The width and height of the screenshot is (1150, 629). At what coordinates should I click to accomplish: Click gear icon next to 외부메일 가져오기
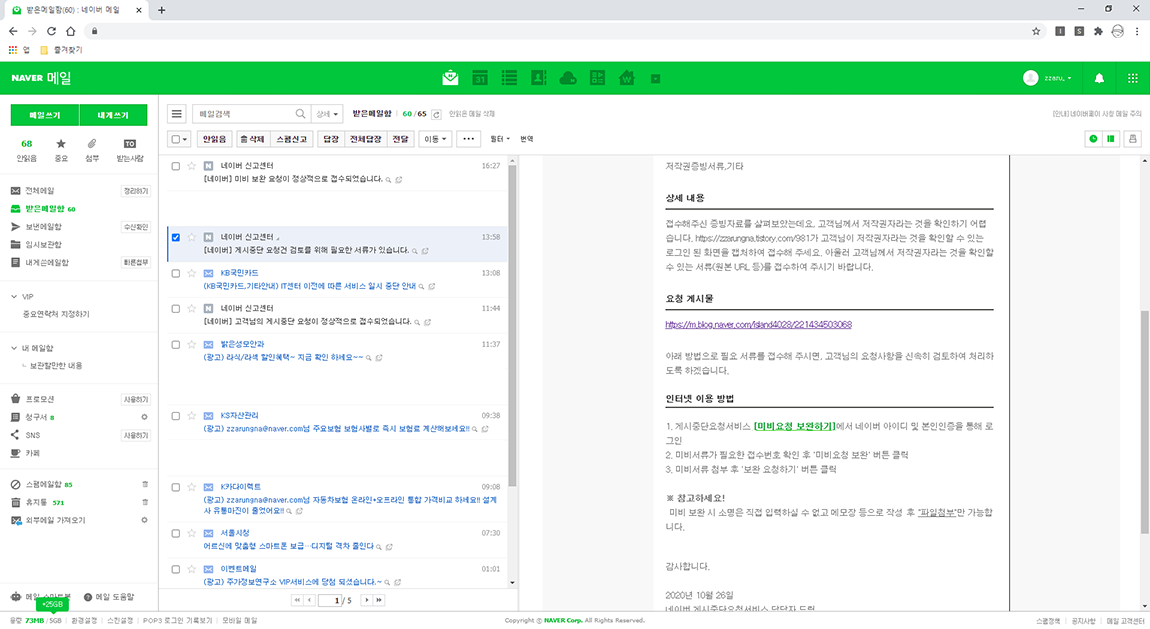pos(144,520)
